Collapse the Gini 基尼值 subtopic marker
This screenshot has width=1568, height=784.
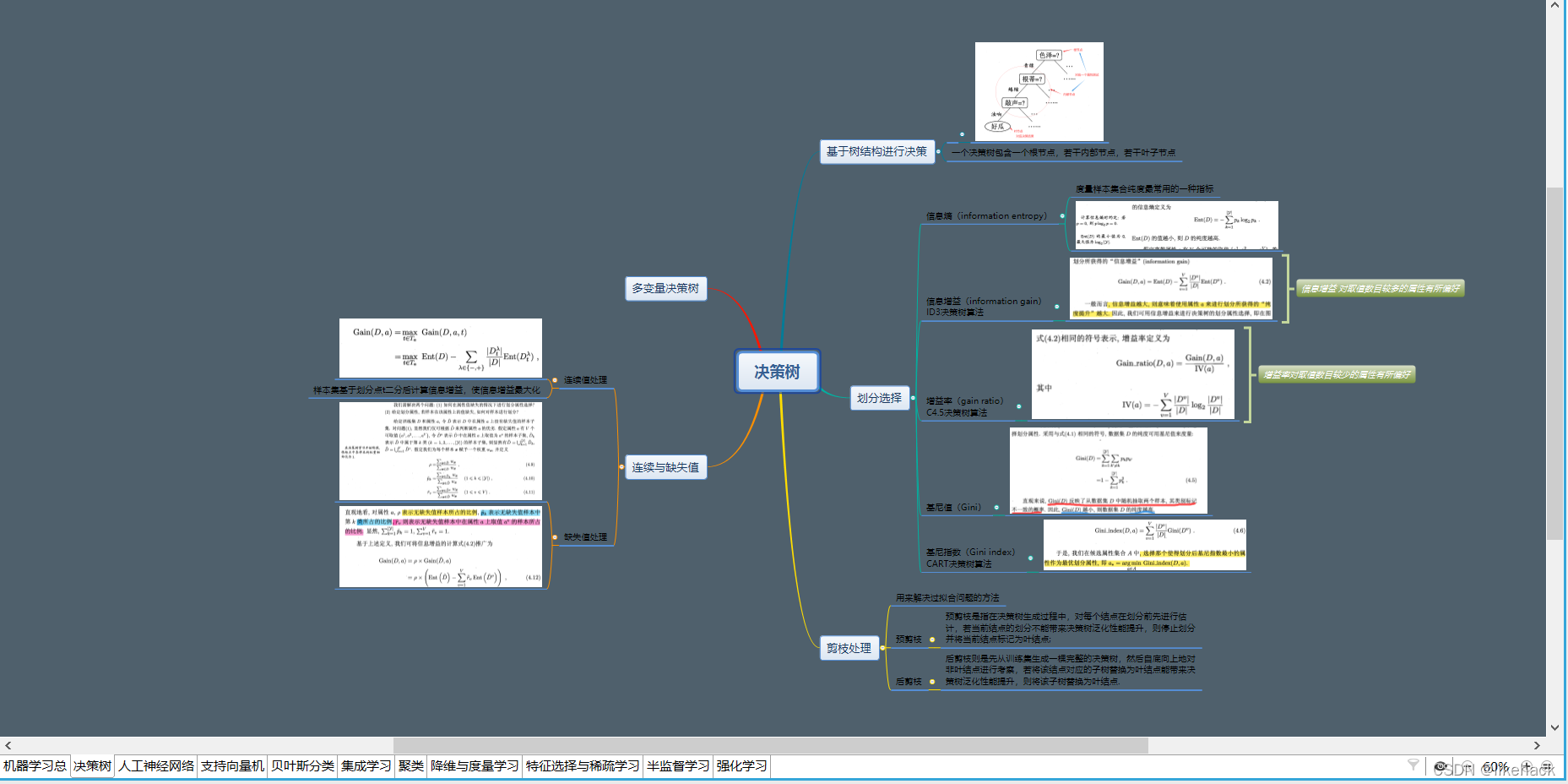point(996,508)
